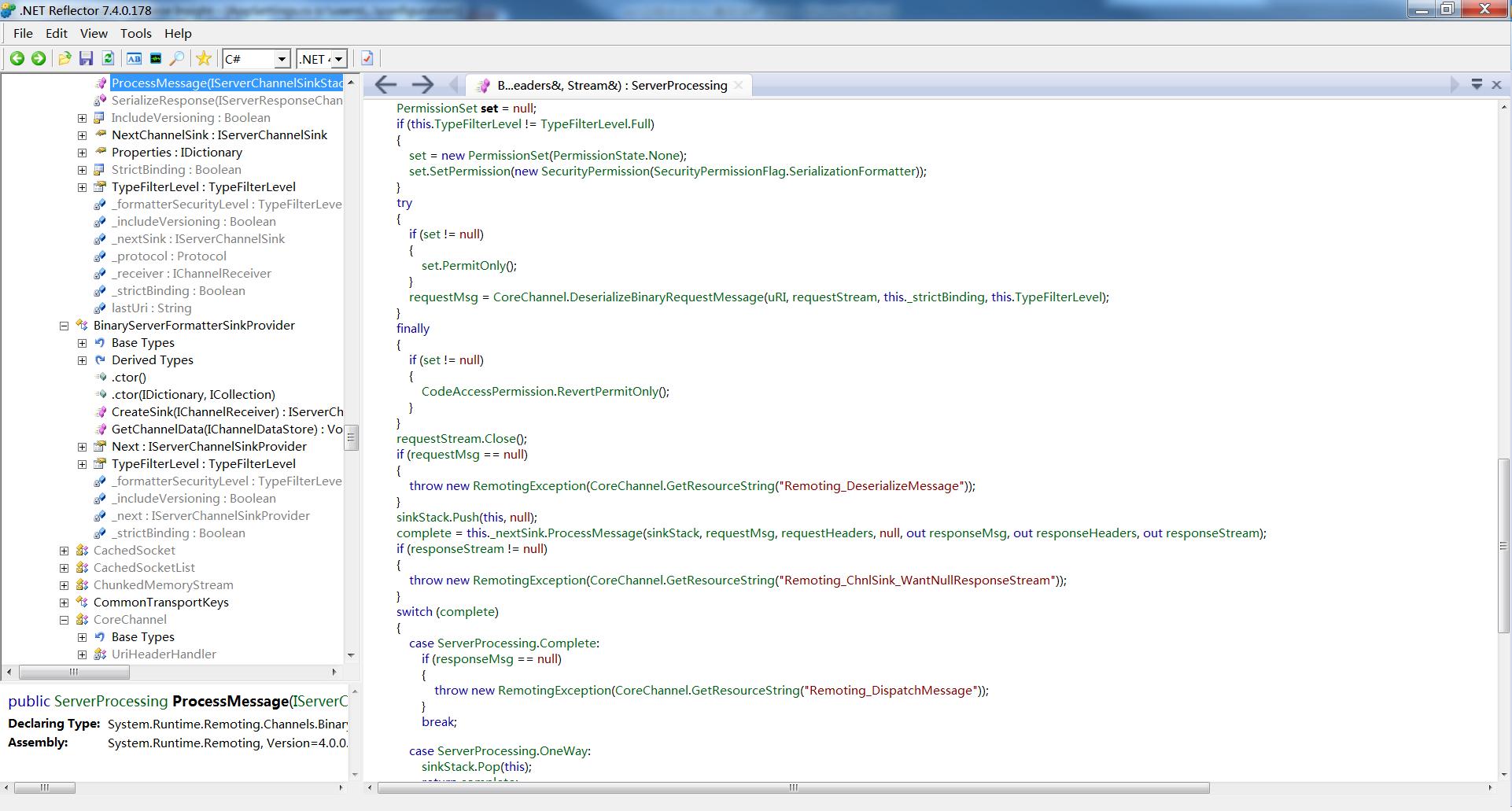Click the code pane vertical scrollbar thumb
Screen dimensions: 1512x811
point(1503,546)
